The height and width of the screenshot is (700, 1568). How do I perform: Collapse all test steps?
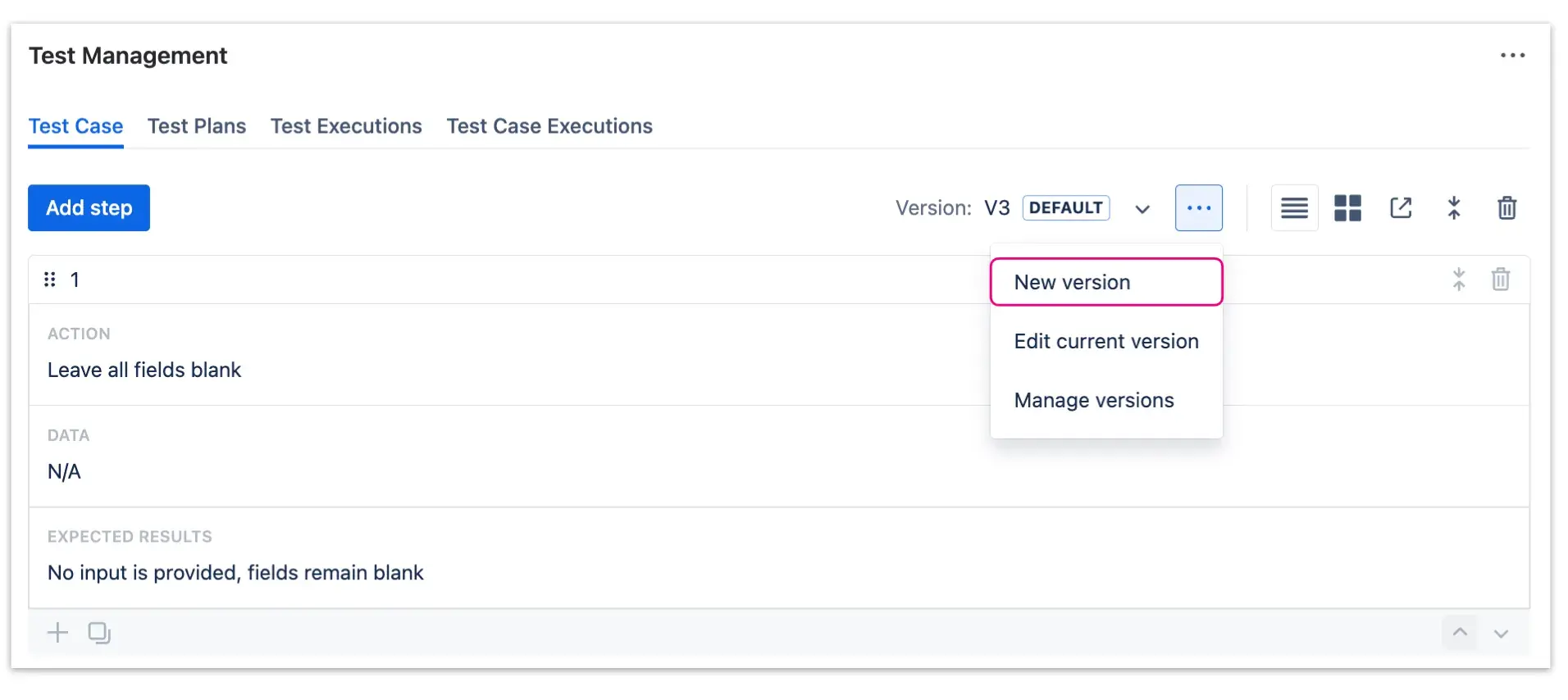coord(1454,207)
